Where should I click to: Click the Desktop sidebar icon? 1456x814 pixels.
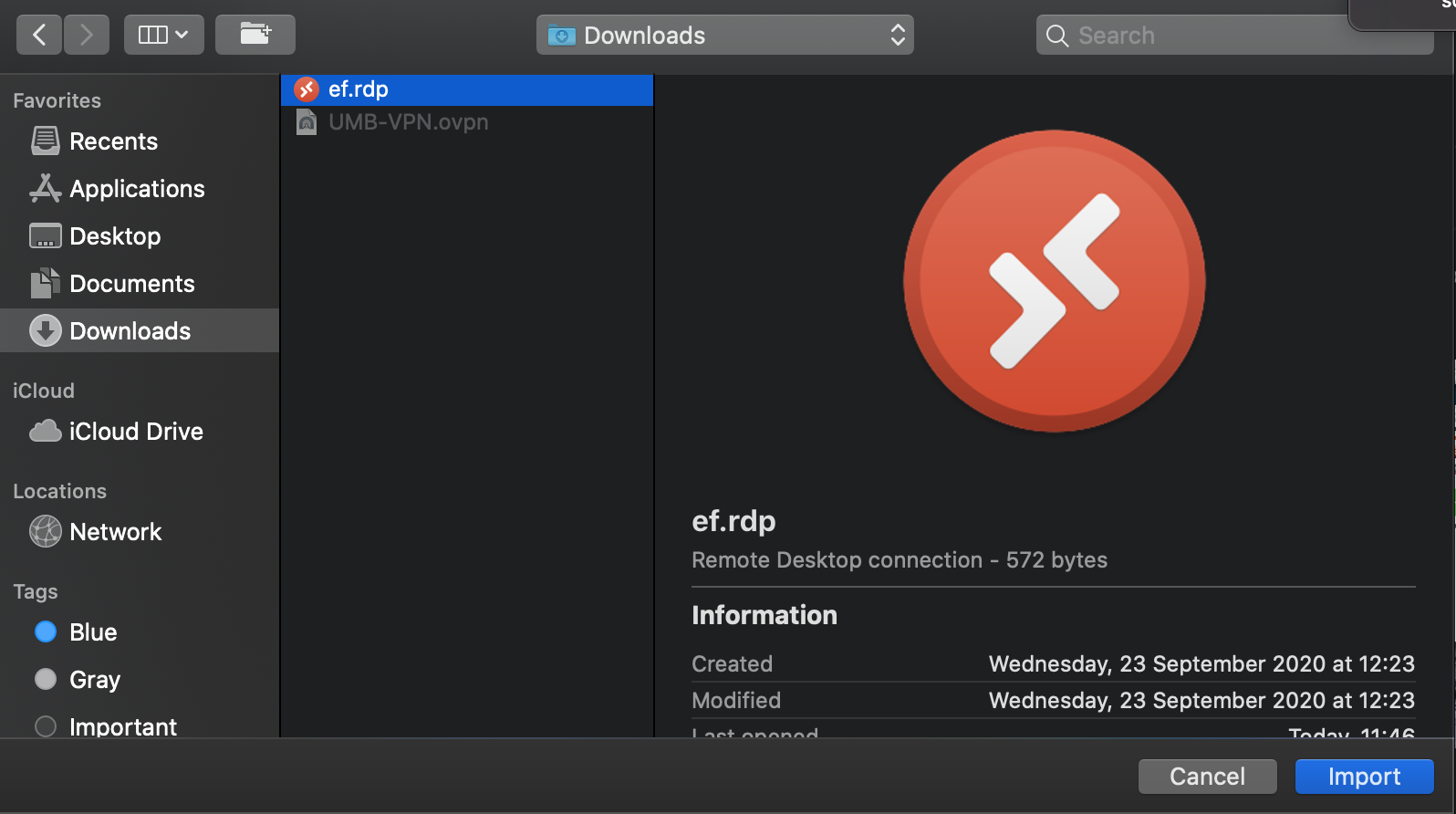pyautogui.click(x=46, y=235)
